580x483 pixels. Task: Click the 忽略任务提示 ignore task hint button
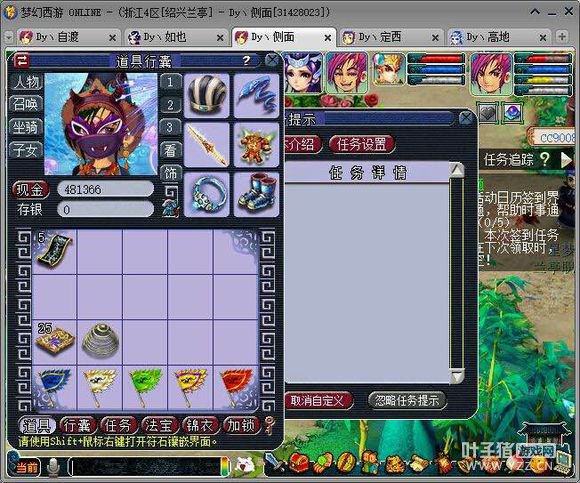407,401
